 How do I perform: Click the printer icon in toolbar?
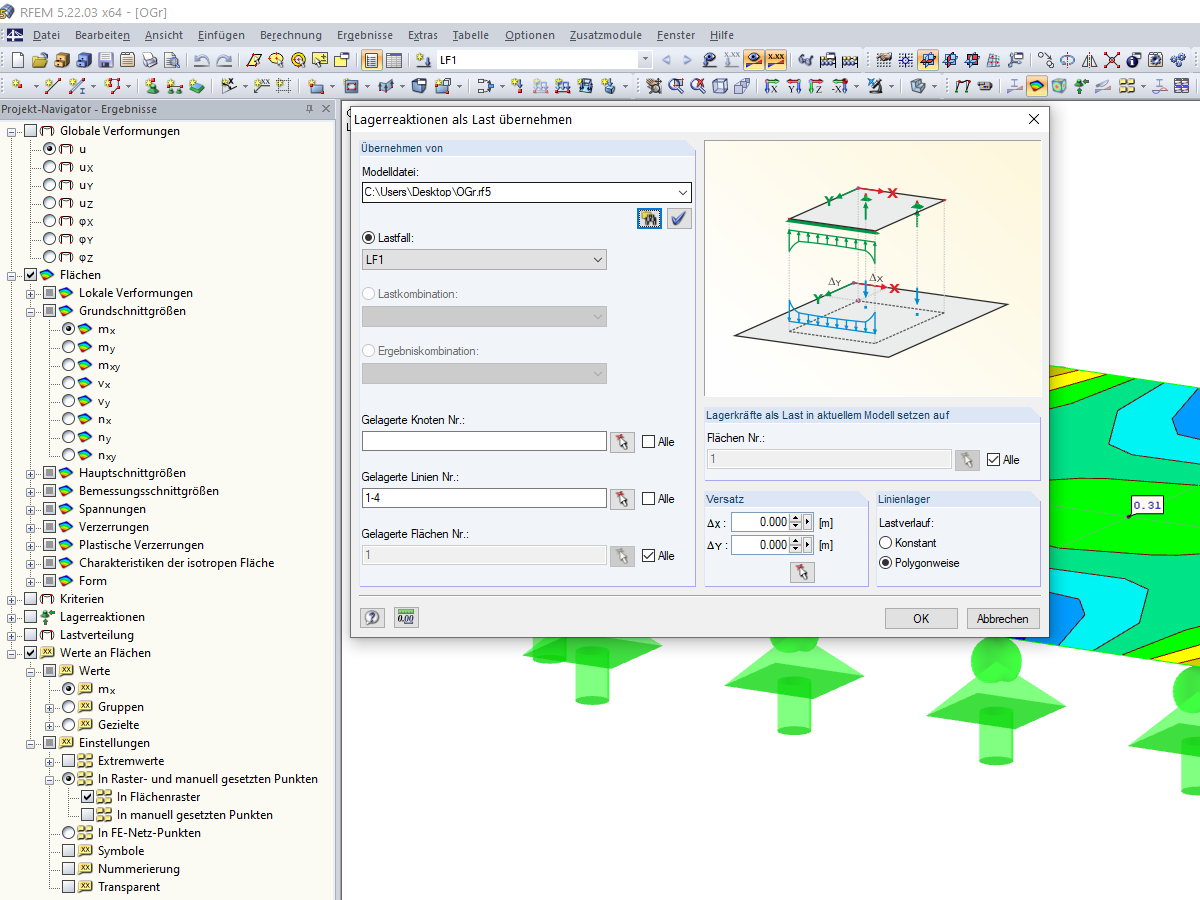pos(150,60)
